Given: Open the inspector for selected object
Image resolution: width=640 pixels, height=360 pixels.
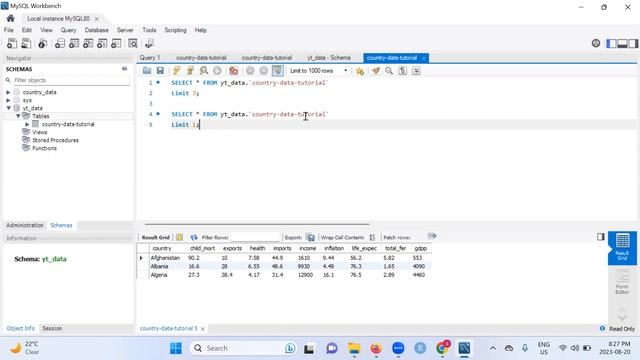Looking at the screenshot, I should (x=42, y=43).
